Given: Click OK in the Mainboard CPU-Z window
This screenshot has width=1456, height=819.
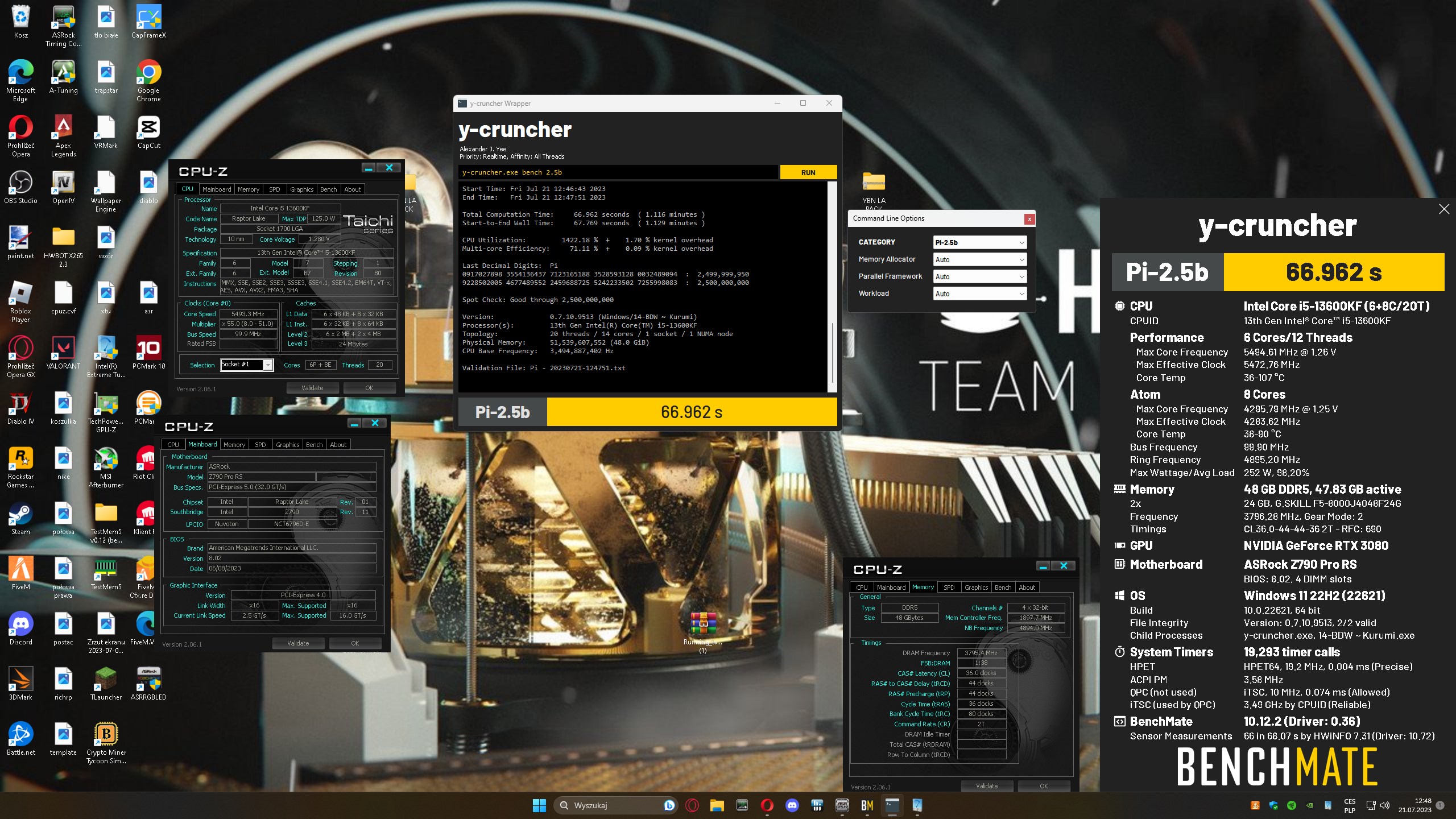Looking at the screenshot, I should click(355, 643).
